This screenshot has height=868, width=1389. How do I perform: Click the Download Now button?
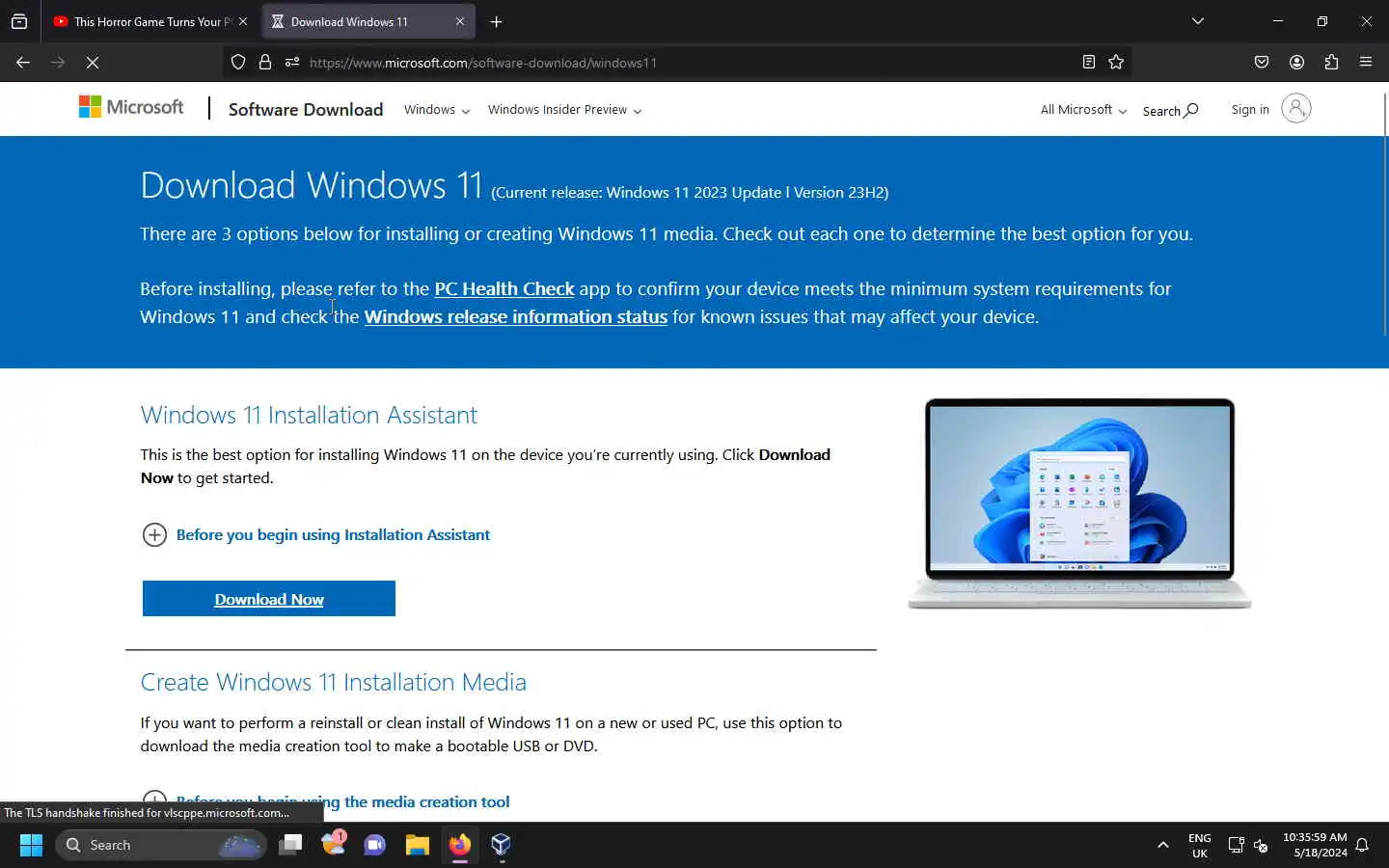[269, 598]
